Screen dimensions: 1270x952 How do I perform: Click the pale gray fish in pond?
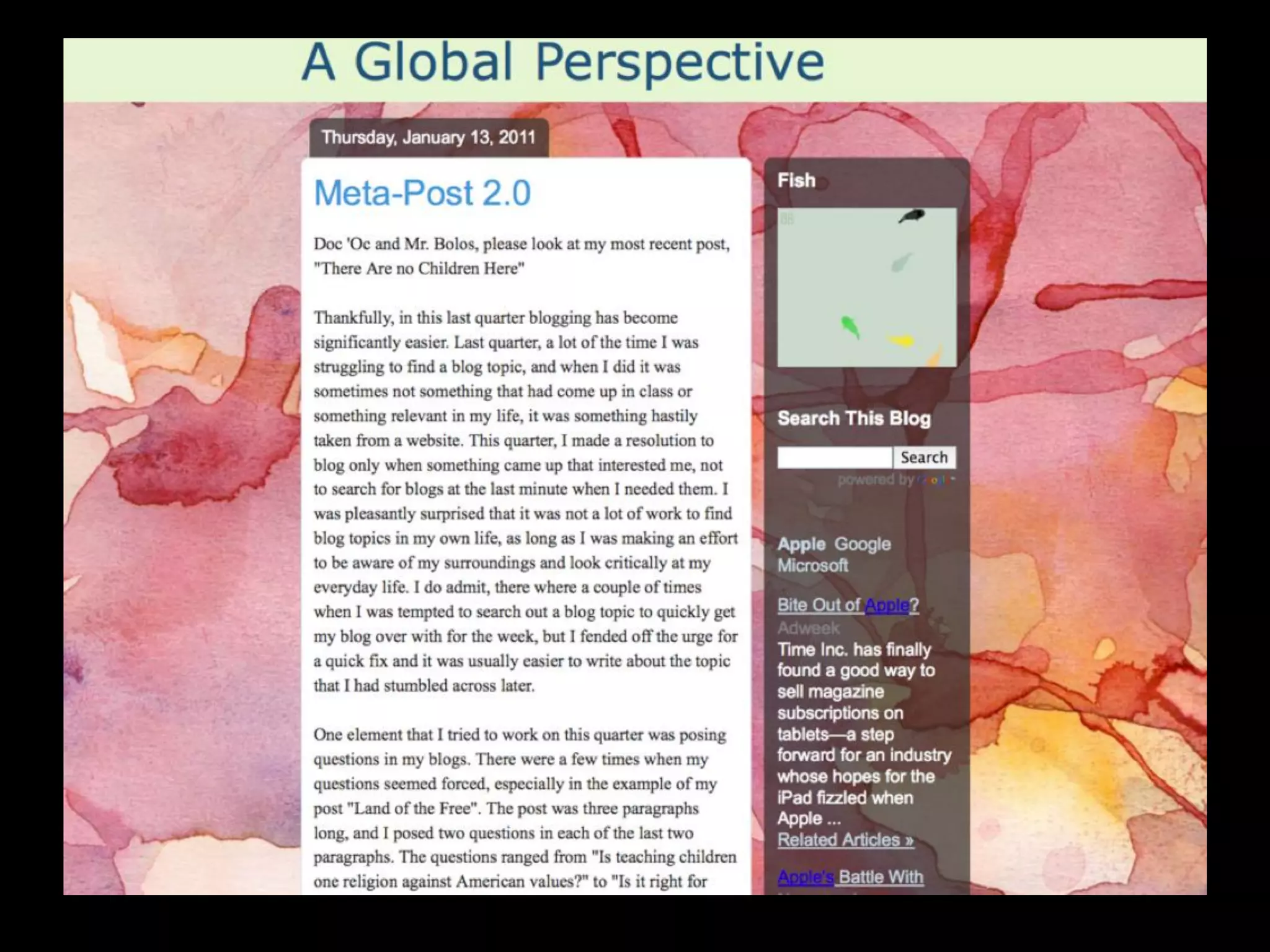pyautogui.click(x=902, y=262)
